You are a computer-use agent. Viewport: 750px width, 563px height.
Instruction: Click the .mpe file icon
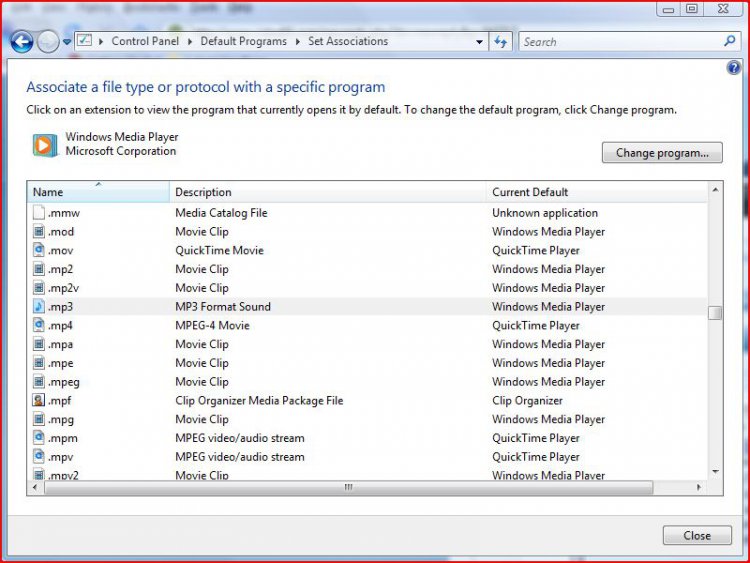pyautogui.click(x=39, y=363)
